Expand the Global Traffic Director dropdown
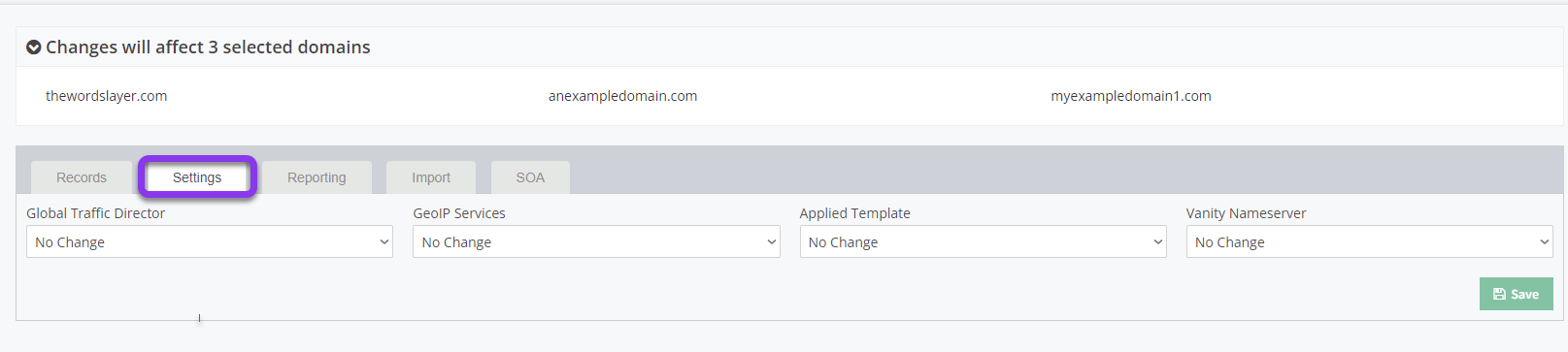 pos(210,241)
